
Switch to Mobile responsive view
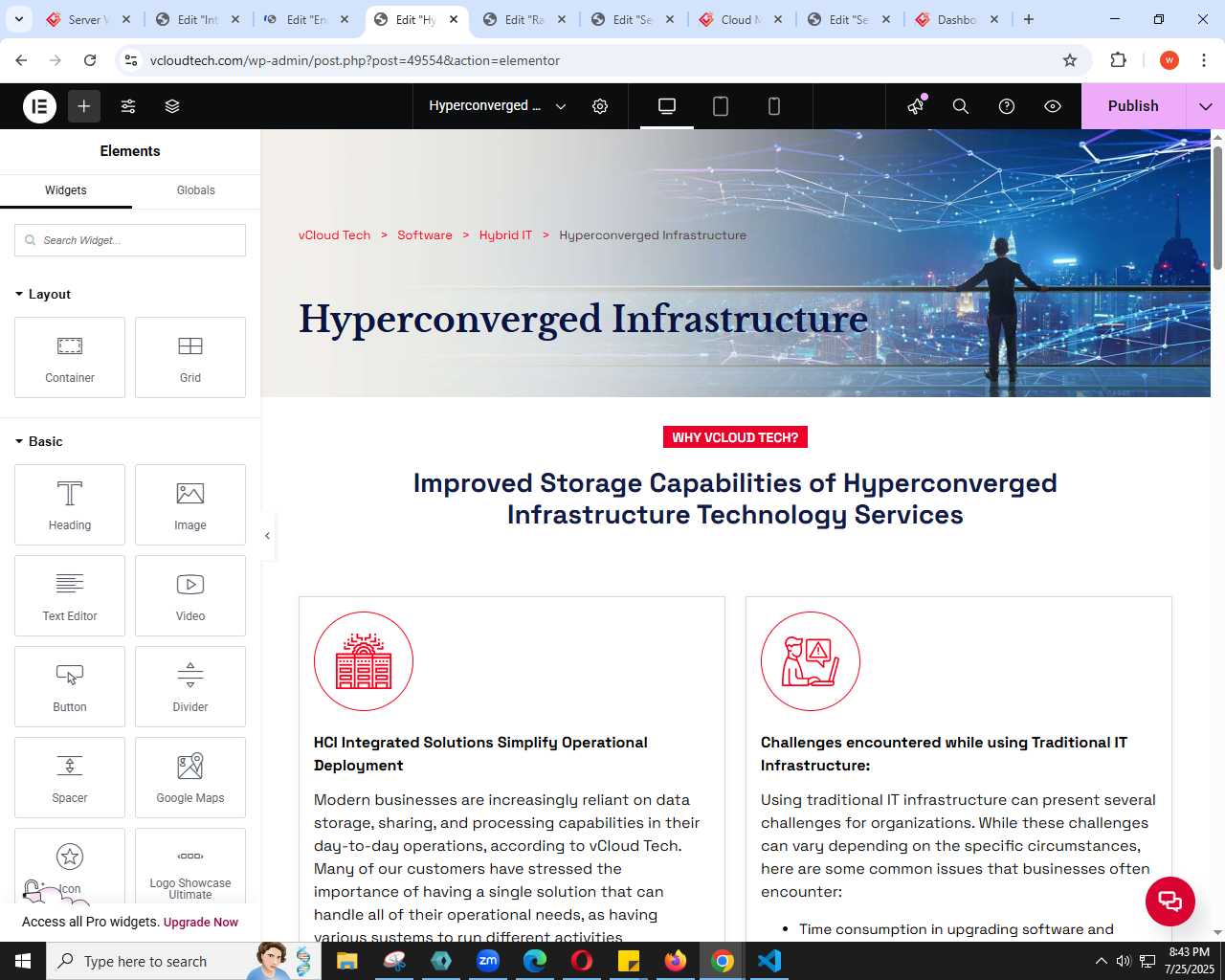[774, 106]
